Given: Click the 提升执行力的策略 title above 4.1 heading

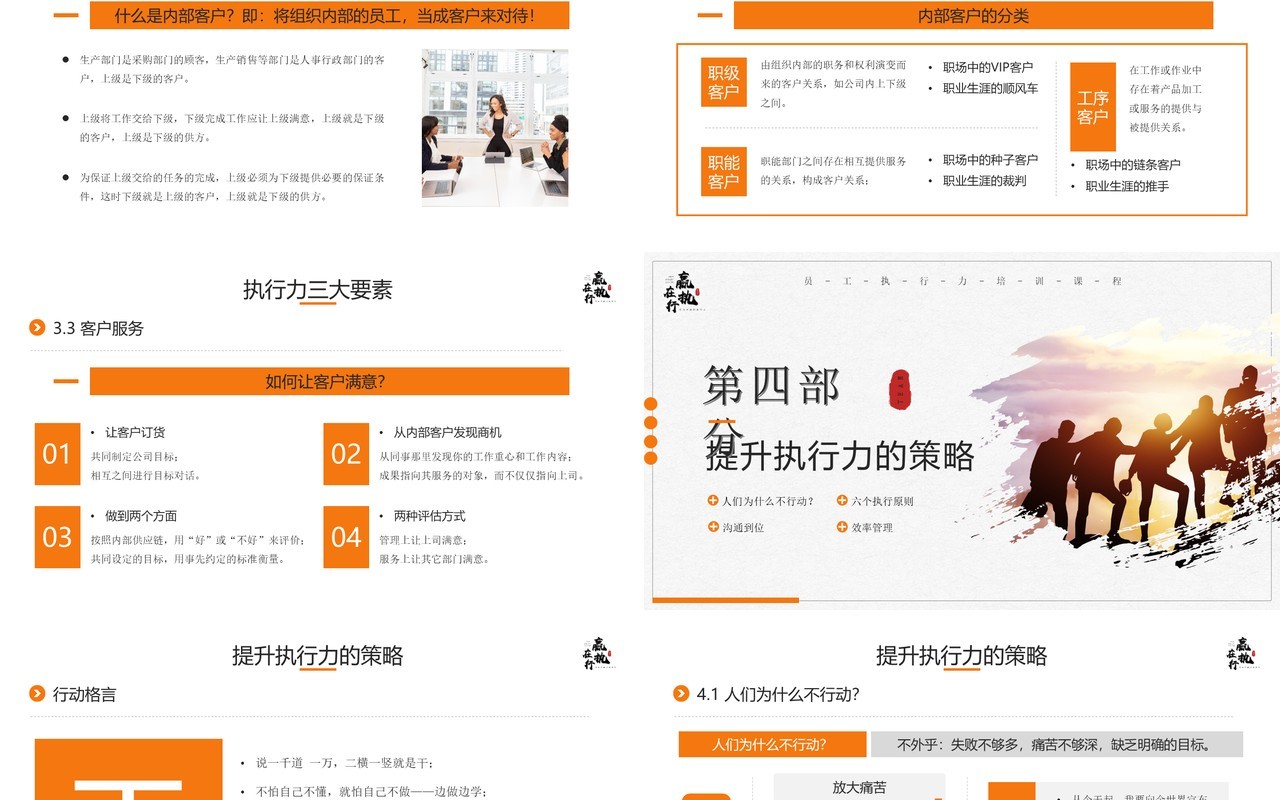Looking at the screenshot, I should (962, 656).
